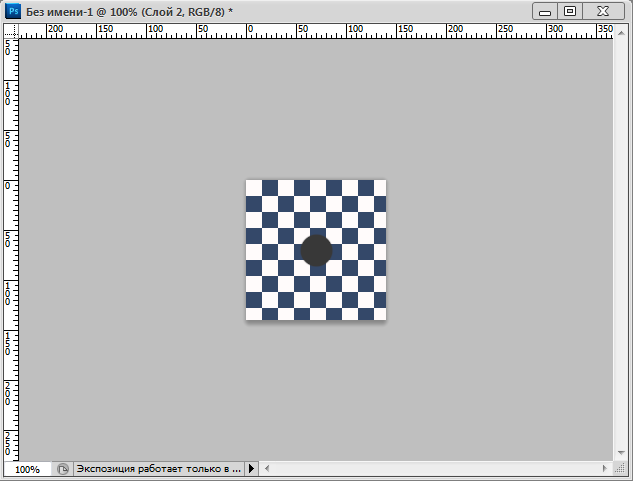Close the Без имени-1 document
The width and height of the screenshot is (633, 481).
tap(605, 11)
